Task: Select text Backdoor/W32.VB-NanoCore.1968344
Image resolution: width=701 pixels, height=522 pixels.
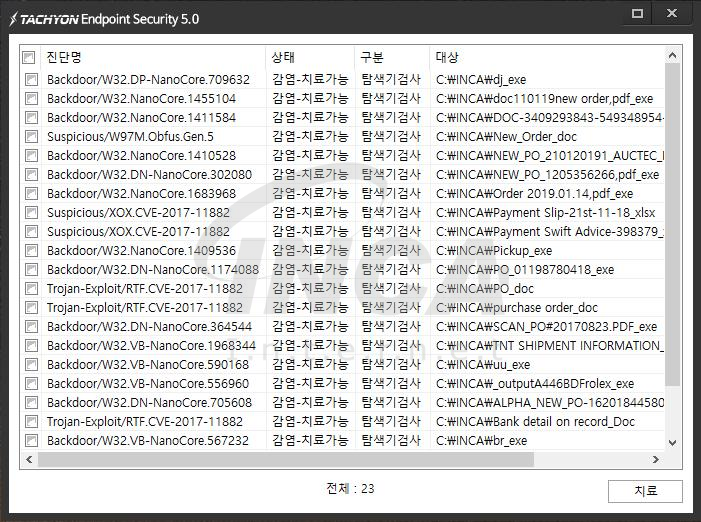Action: click(x=152, y=345)
